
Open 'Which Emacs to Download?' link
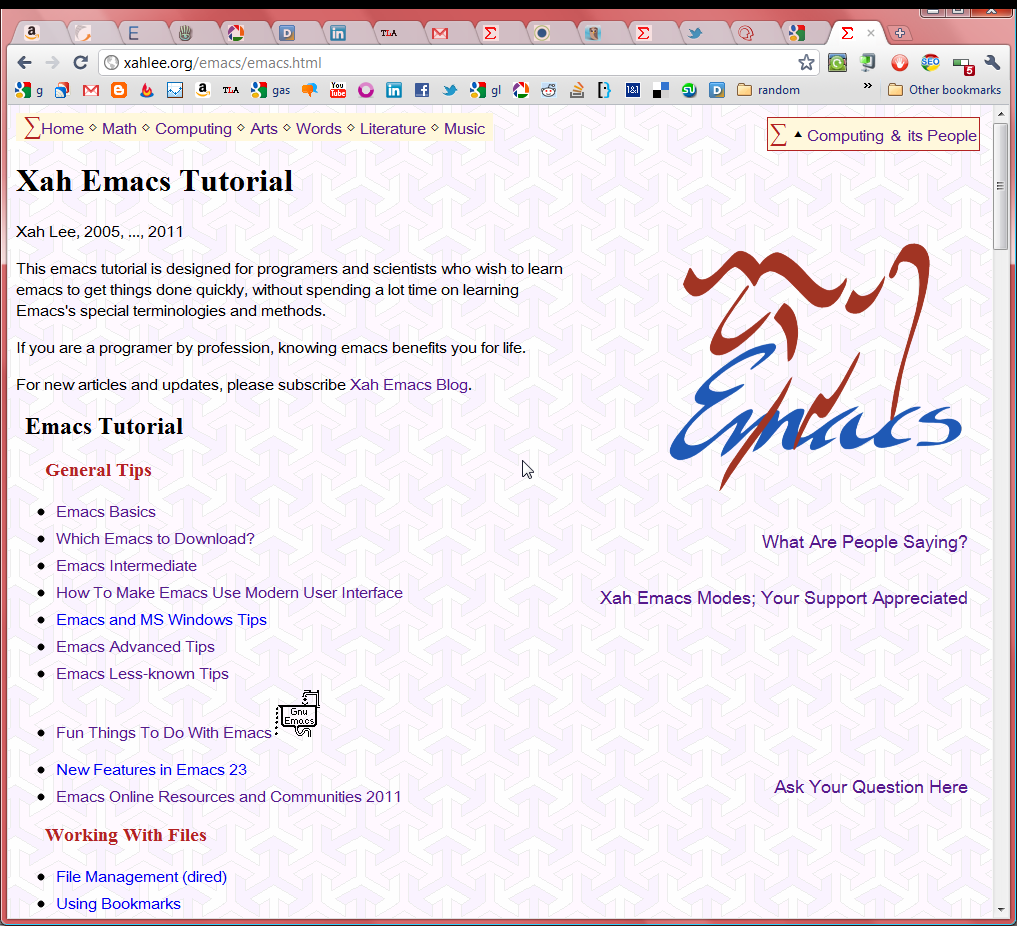coord(155,539)
